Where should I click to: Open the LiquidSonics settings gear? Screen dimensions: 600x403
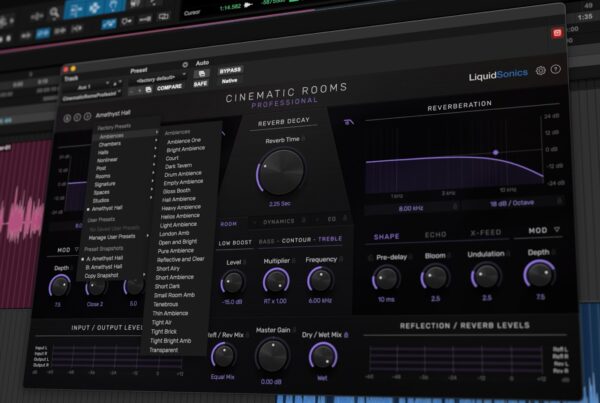click(x=540, y=70)
